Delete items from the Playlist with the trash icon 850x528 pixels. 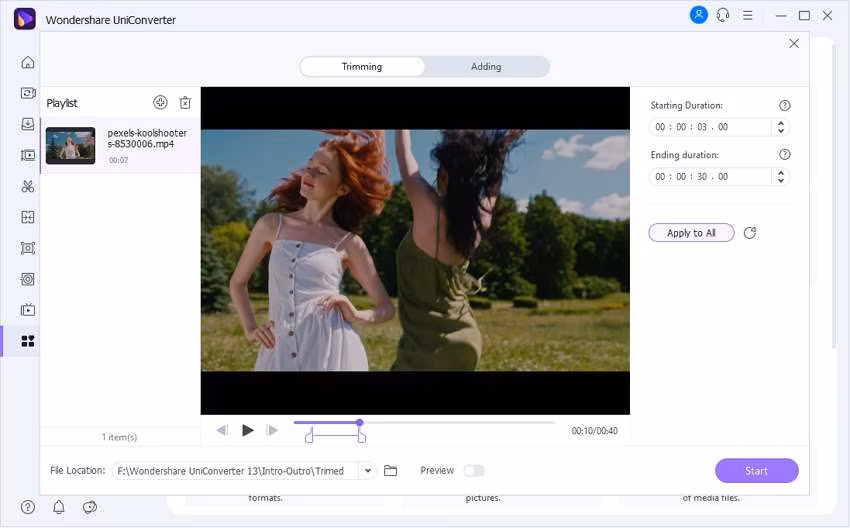[185, 102]
